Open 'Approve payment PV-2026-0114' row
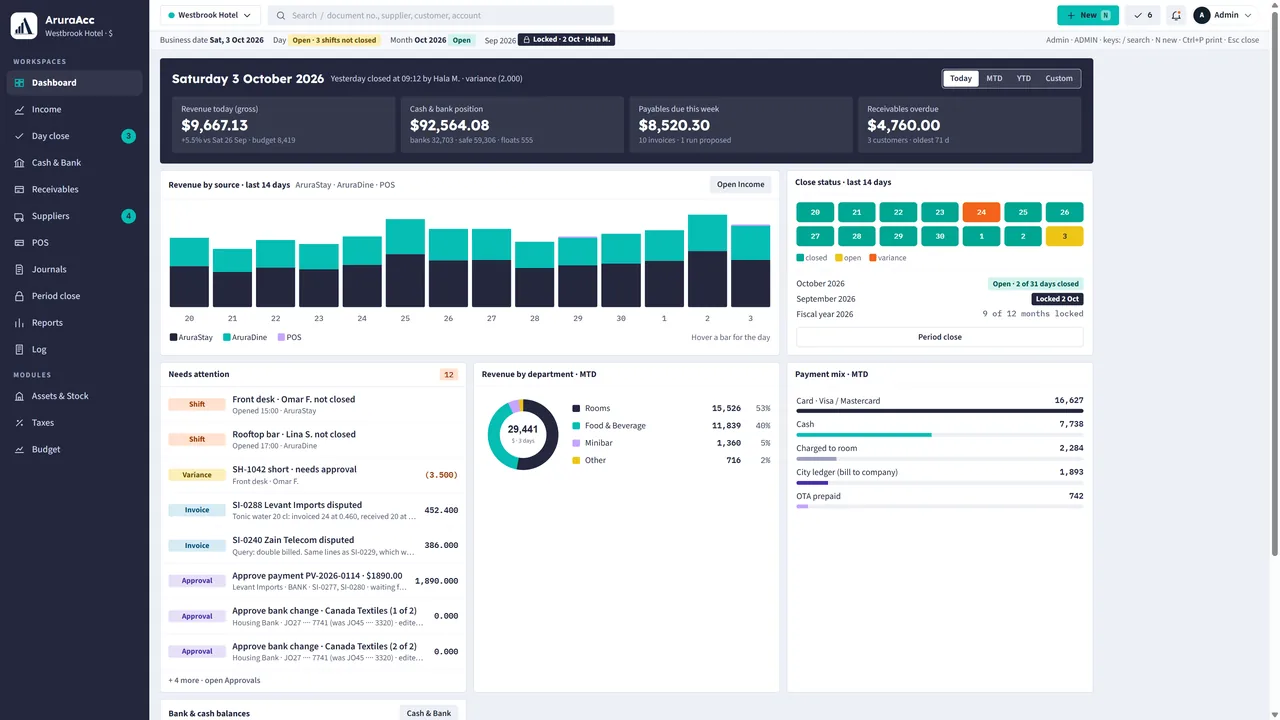The image size is (1280, 720). pos(313,581)
